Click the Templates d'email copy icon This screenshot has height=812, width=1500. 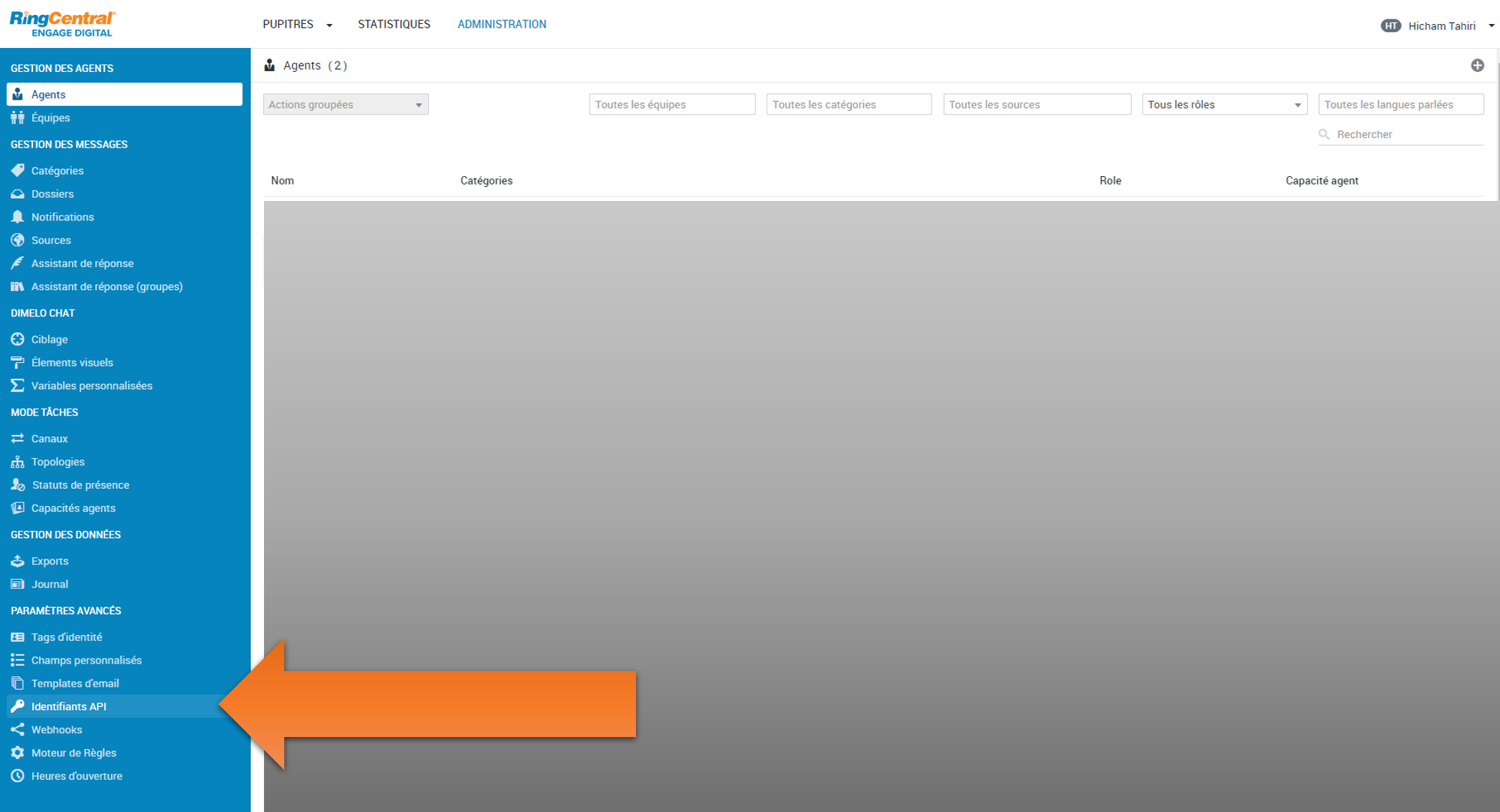pos(17,683)
